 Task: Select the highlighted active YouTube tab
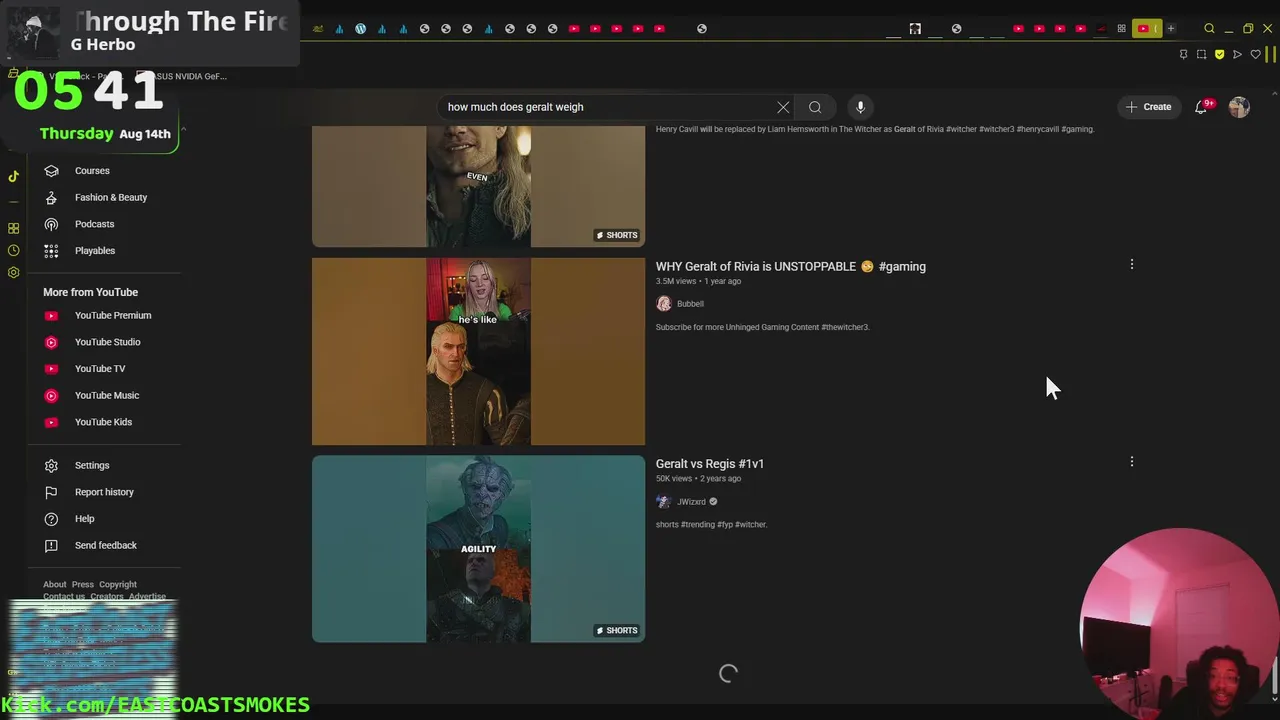pos(1146,29)
